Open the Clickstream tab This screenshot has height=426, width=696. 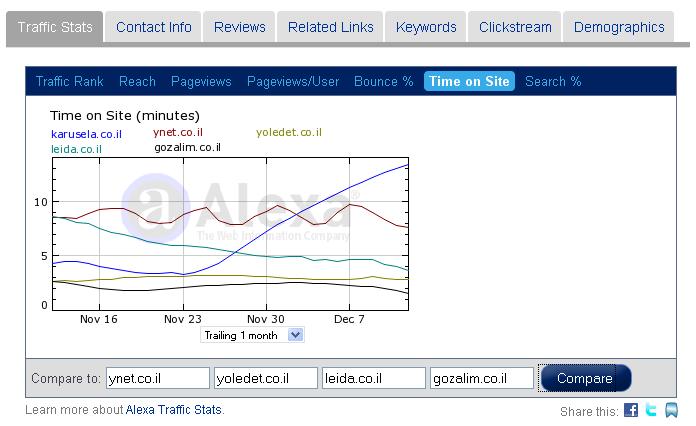click(x=515, y=27)
